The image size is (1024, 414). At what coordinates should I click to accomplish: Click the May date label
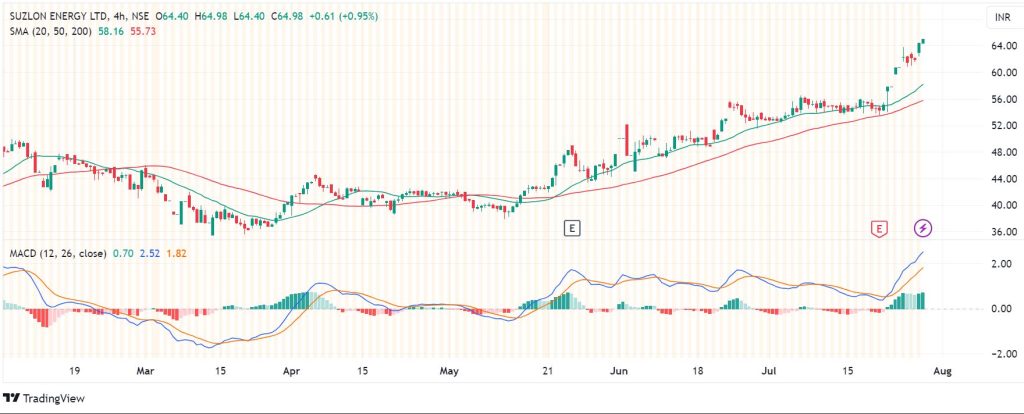coord(448,371)
